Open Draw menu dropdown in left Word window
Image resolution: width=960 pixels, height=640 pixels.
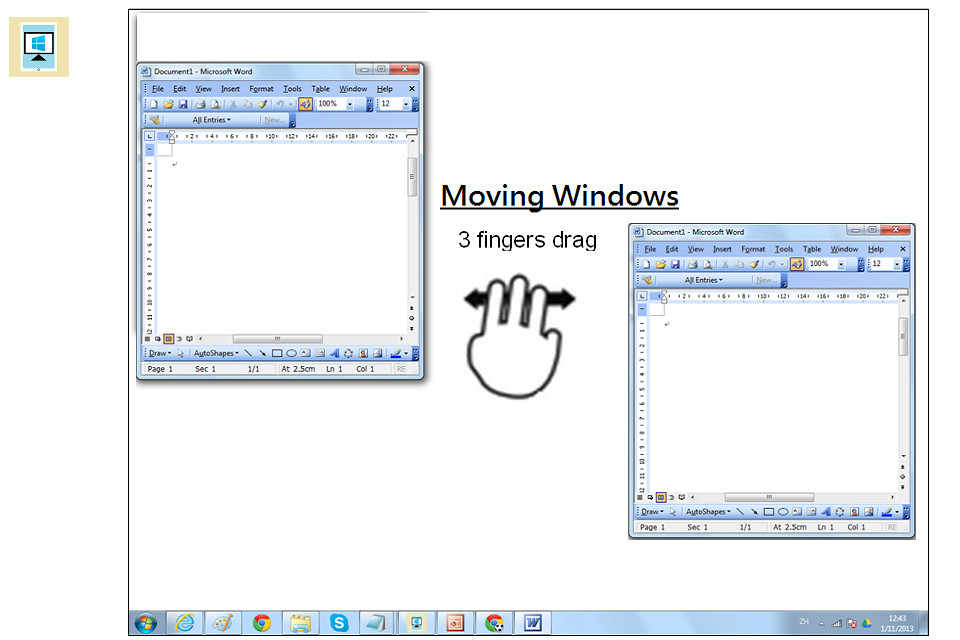(x=160, y=353)
